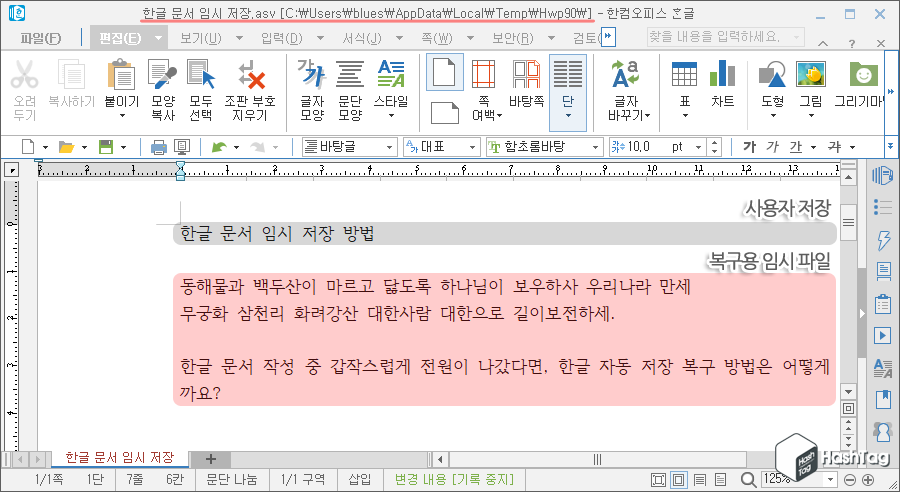The height and width of the screenshot is (492, 900).
Task: Insert a Table (표) icon
Action: click(684, 75)
